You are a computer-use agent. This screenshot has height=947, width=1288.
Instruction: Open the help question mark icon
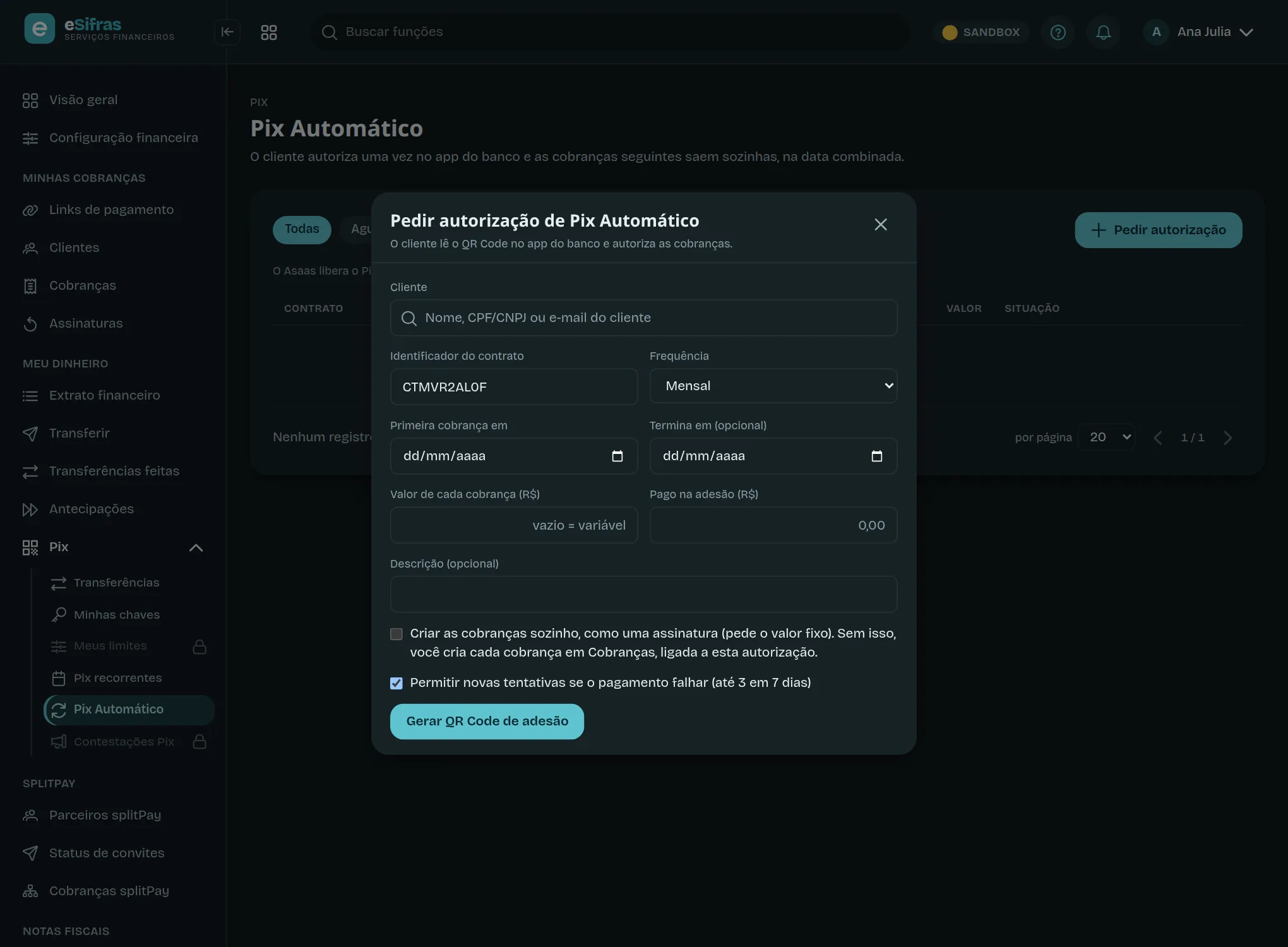pos(1058,32)
